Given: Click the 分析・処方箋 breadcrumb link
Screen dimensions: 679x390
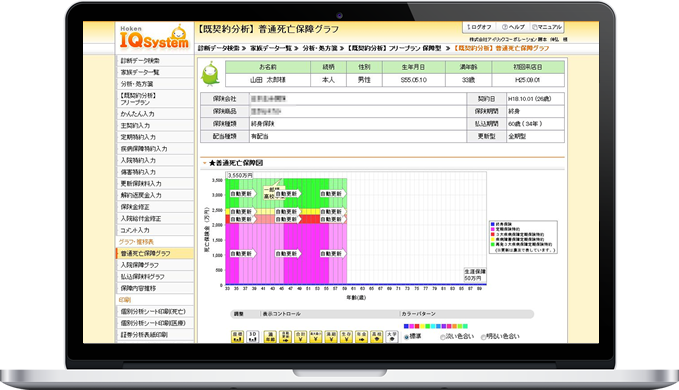Looking at the screenshot, I should tap(320, 48).
